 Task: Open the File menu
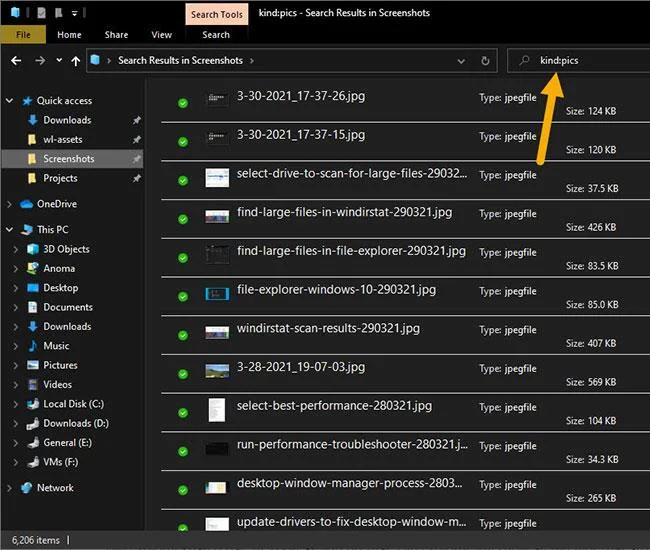point(23,35)
